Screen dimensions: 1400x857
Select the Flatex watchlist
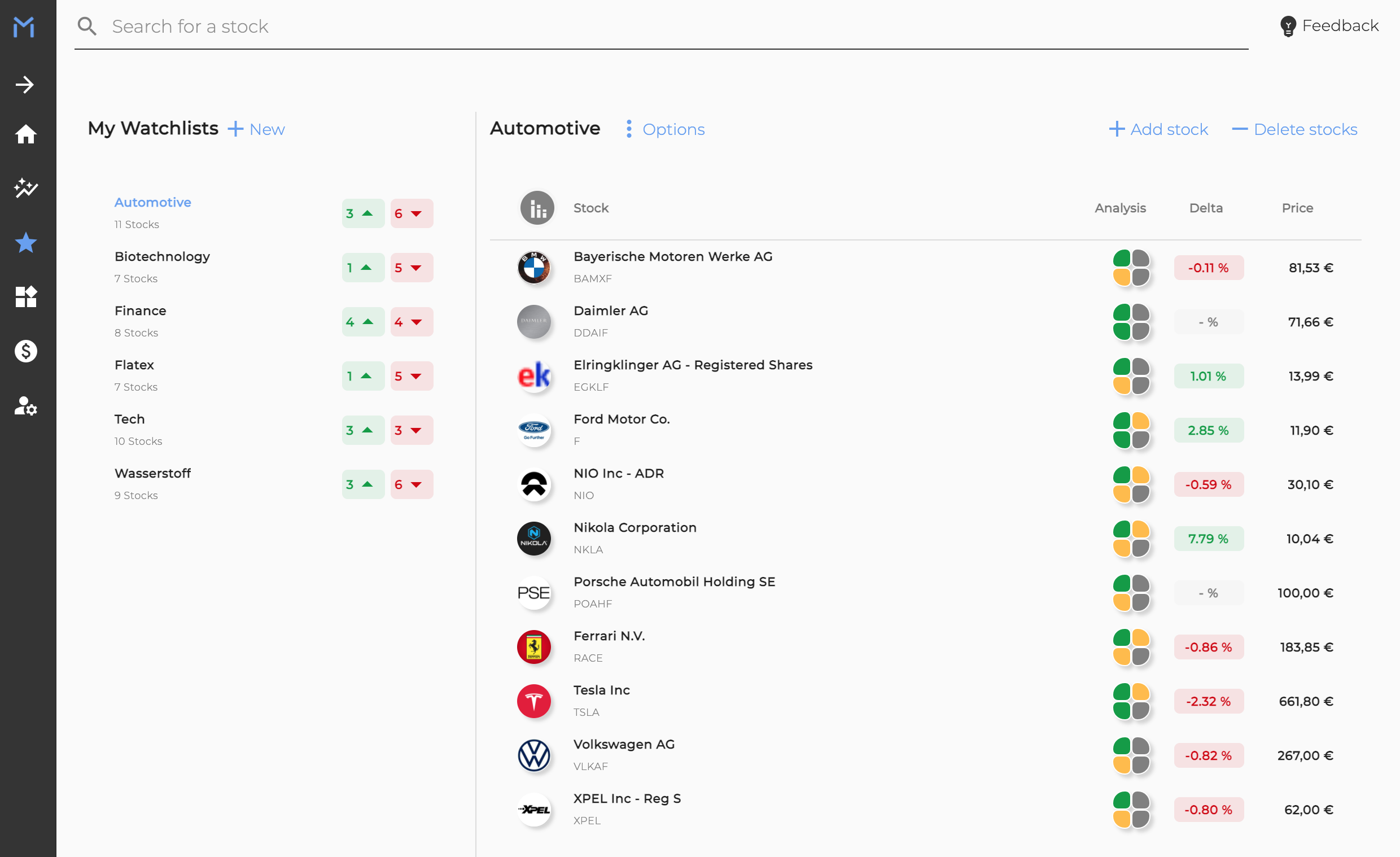(x=273, y=375)
